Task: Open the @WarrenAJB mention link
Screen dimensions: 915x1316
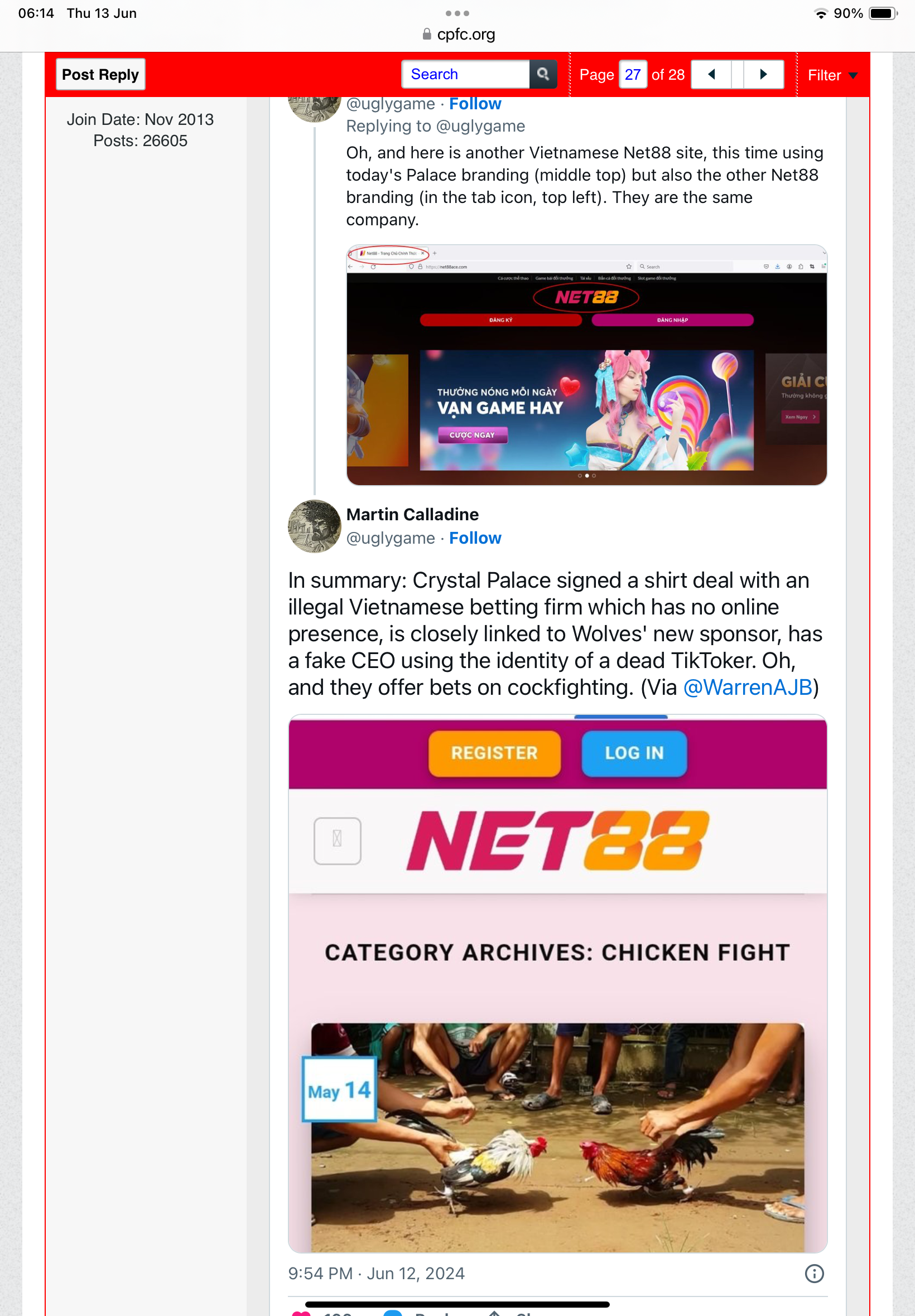Action: pos(748,687)
